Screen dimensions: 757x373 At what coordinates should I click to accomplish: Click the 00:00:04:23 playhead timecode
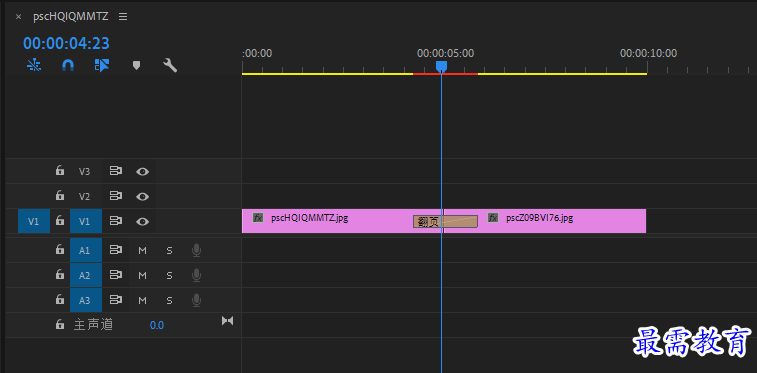[x=66, y=43]
